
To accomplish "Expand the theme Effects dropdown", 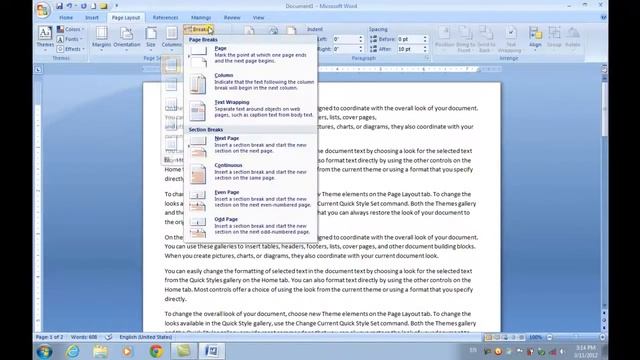I will pos(71,49).
